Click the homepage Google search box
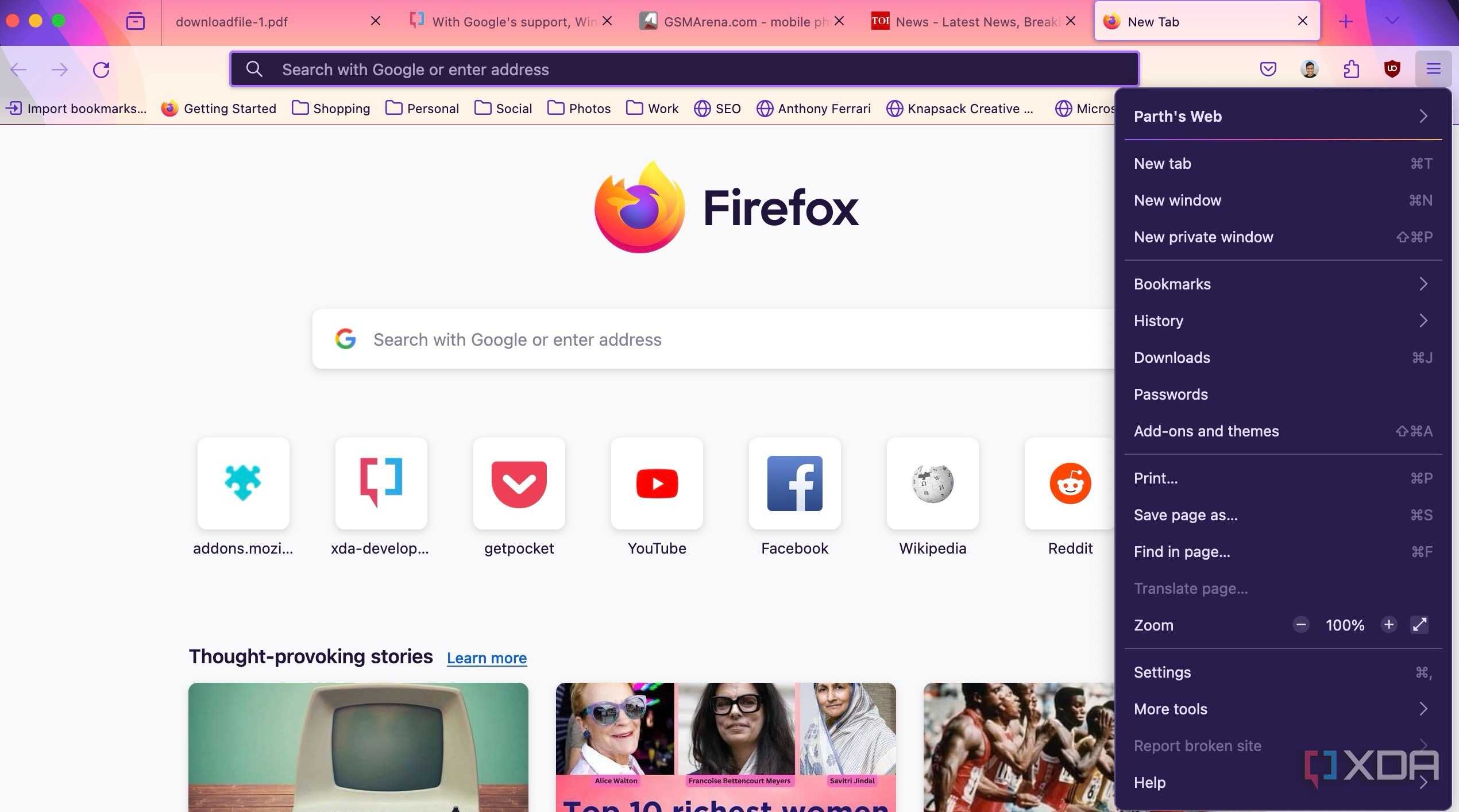This screenshot has width=1459, height=812. (714, 339)
